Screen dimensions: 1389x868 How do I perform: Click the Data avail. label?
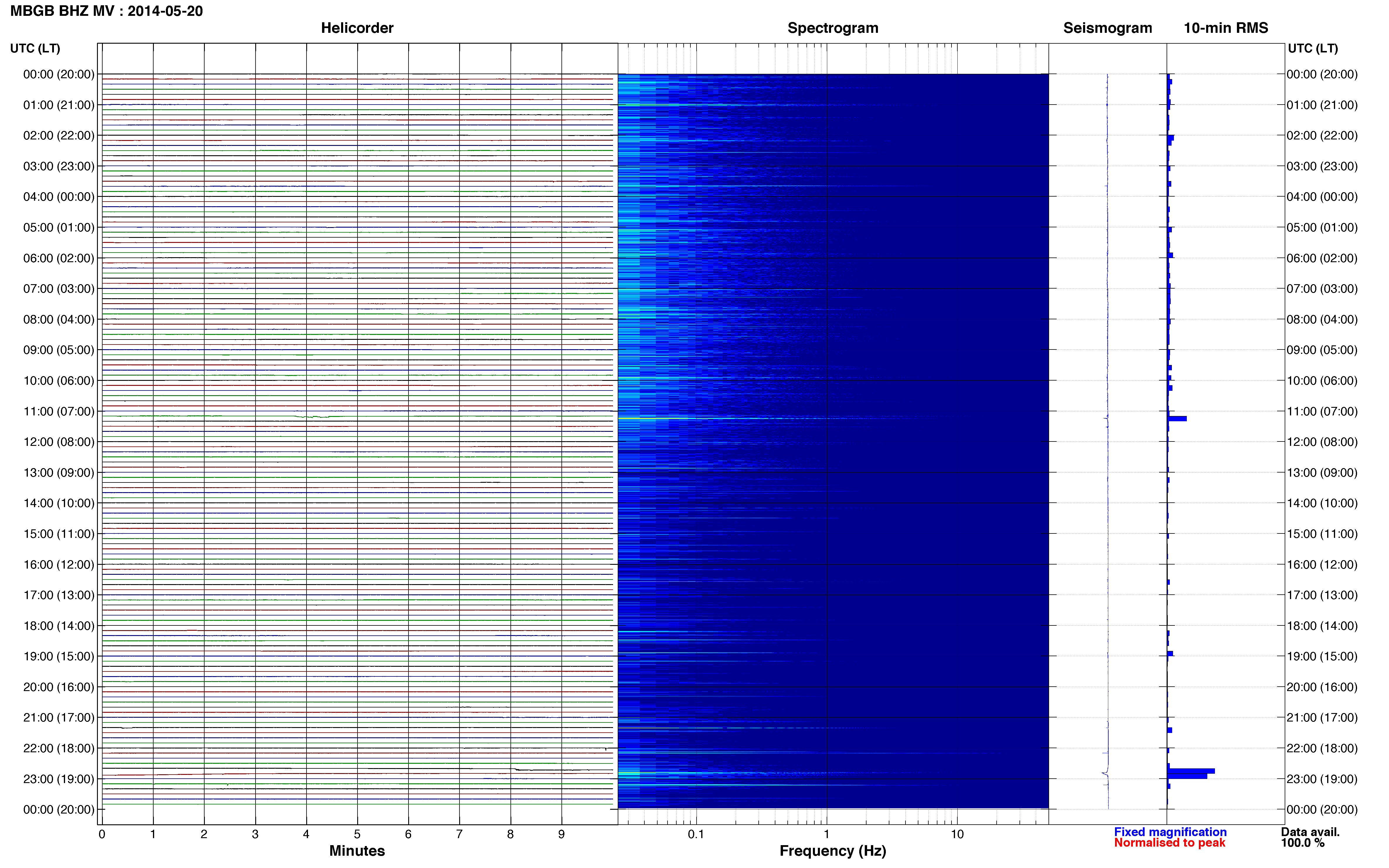pyautogui.click(x=1310, y=832)
